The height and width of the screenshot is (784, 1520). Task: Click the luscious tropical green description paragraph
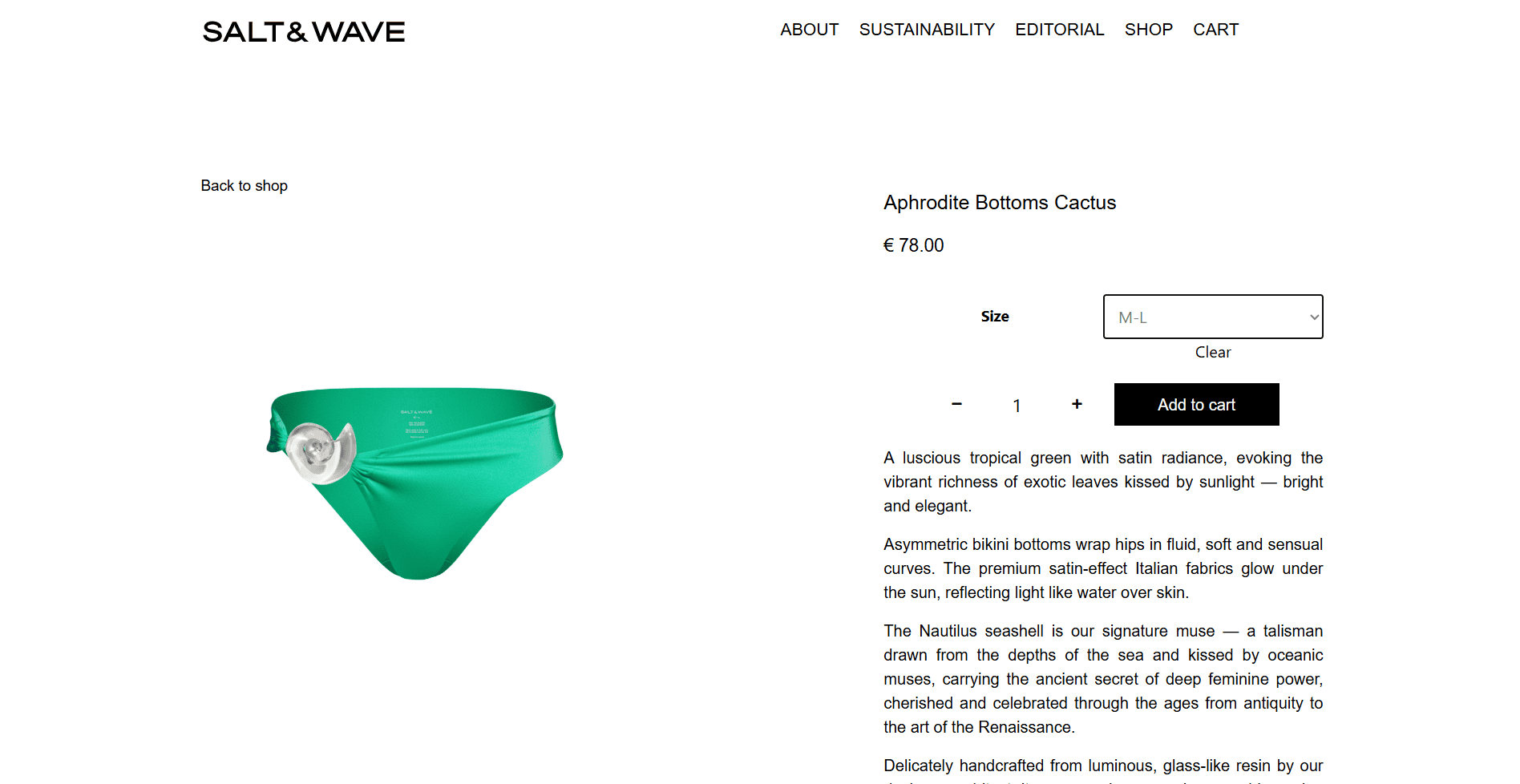(1103, 482)
